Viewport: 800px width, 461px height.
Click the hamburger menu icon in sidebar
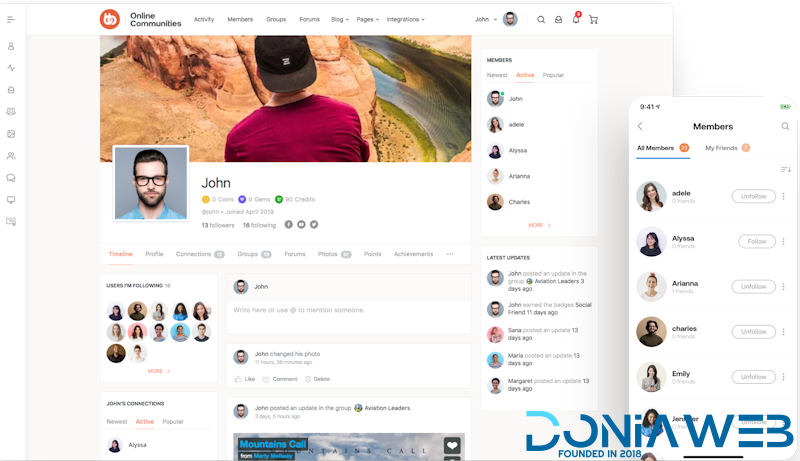[11, 19]
